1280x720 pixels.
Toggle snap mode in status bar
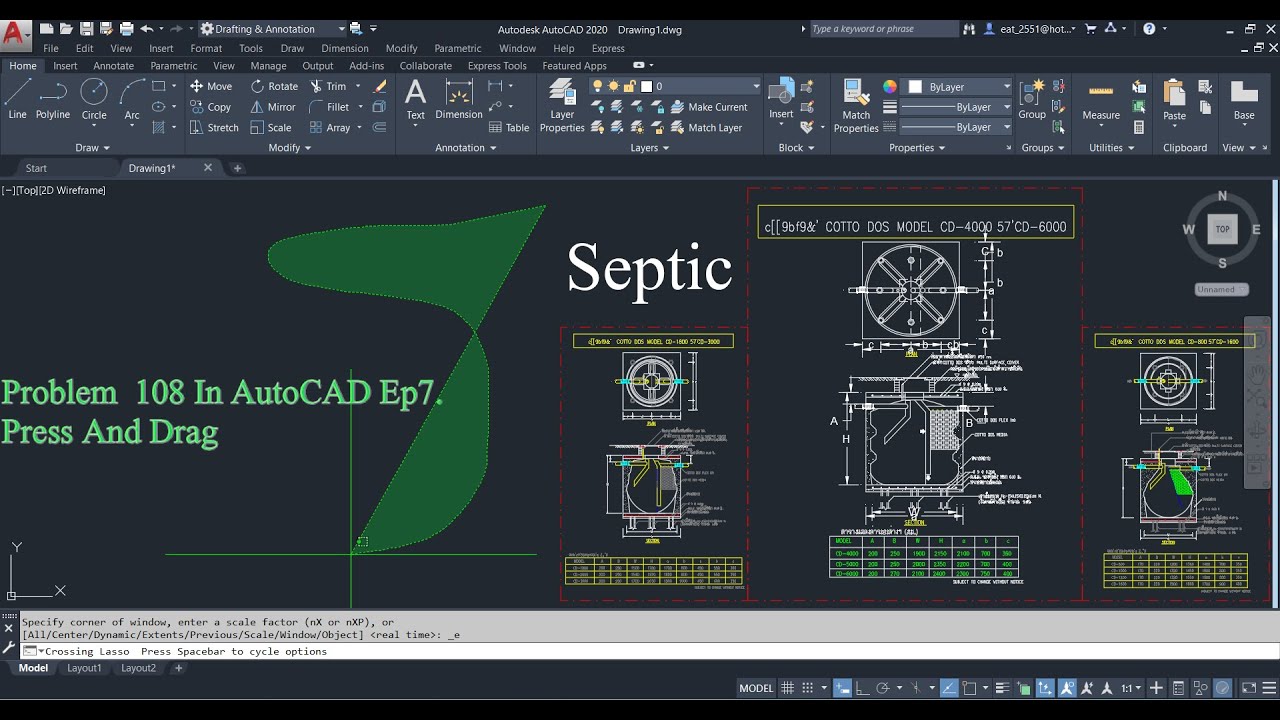click(x=807, y=688)
